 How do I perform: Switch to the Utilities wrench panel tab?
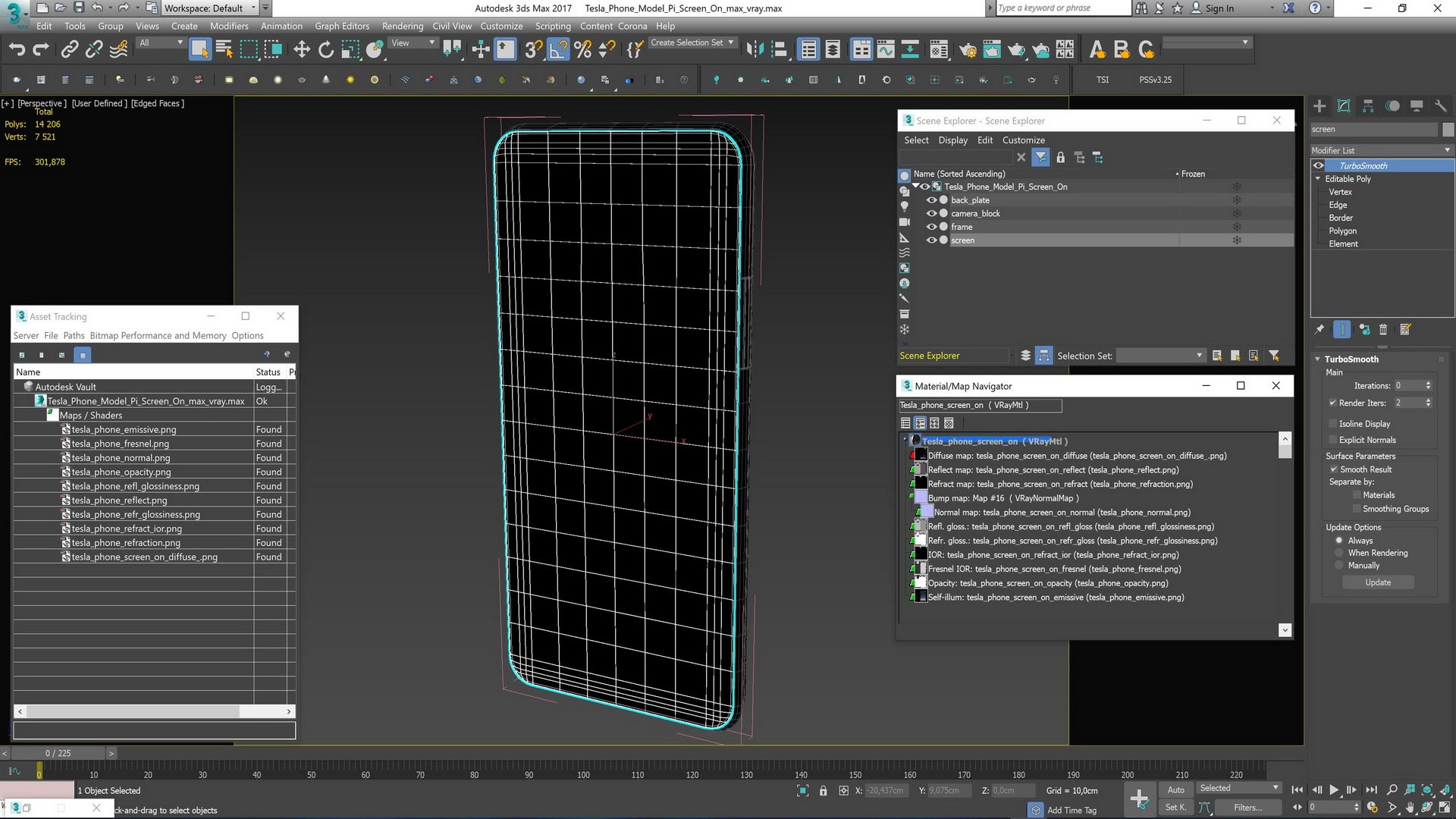(1441, 106)
